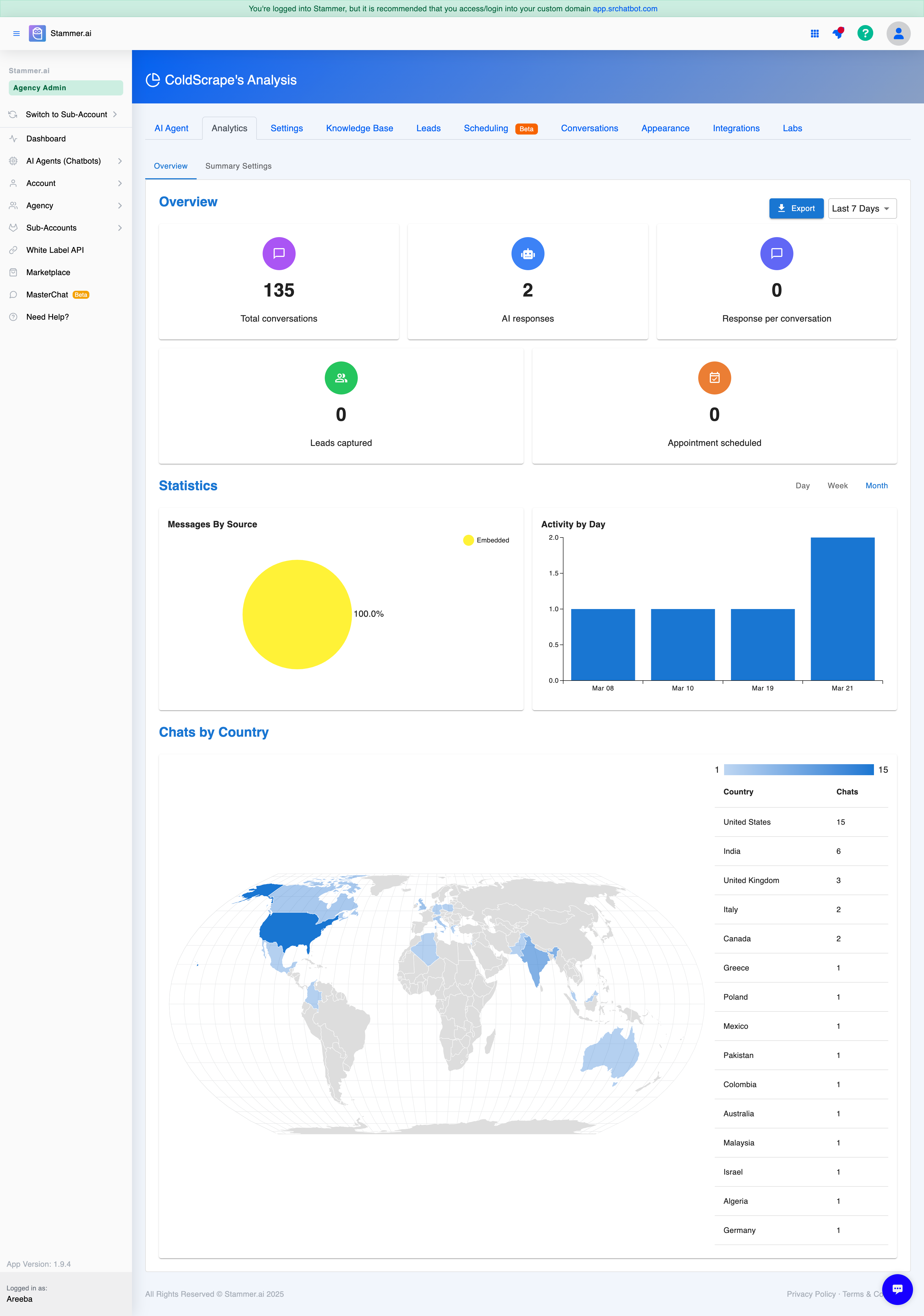The height and width of the screenshot is (1316, 924).
Task: Show statistics by Day
Action: [802, 486]
